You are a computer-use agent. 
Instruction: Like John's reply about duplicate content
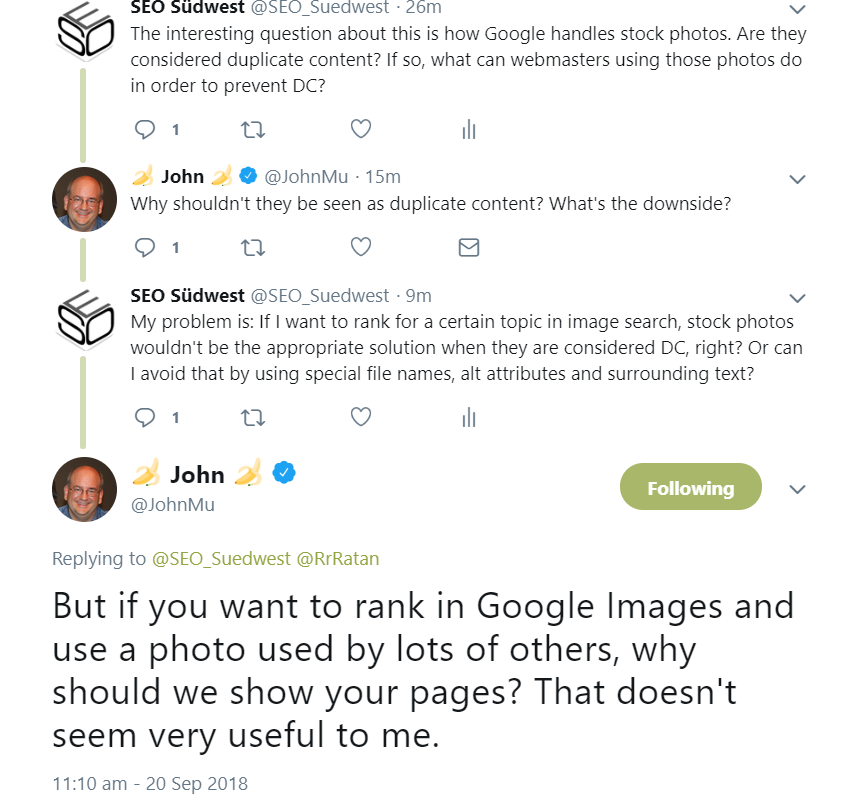coord(360,247)
